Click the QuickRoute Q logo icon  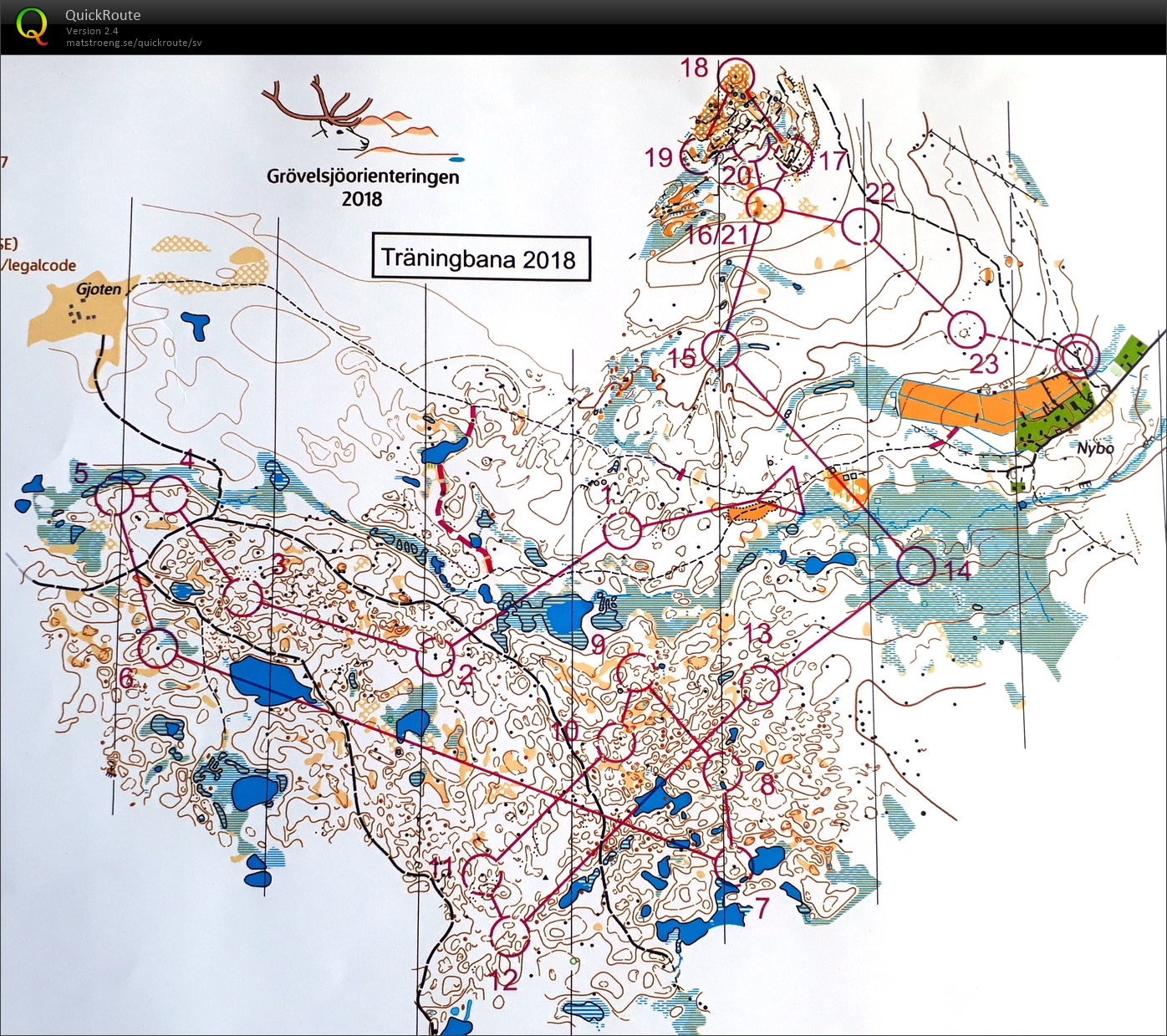pyautogui.click(x=32, y=26)
